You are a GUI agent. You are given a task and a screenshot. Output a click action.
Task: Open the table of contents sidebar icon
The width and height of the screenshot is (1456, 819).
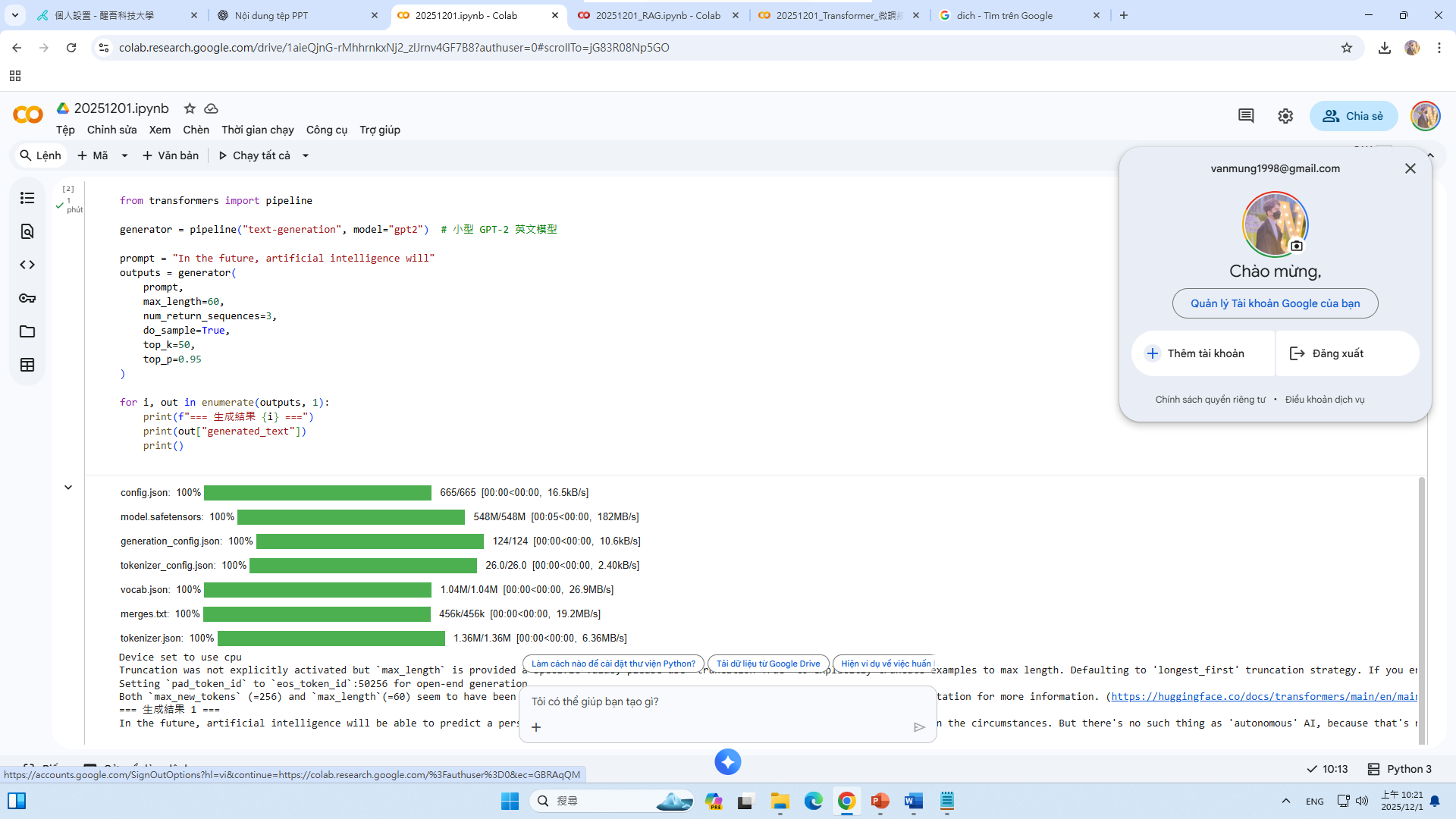[x=27, y=198]
